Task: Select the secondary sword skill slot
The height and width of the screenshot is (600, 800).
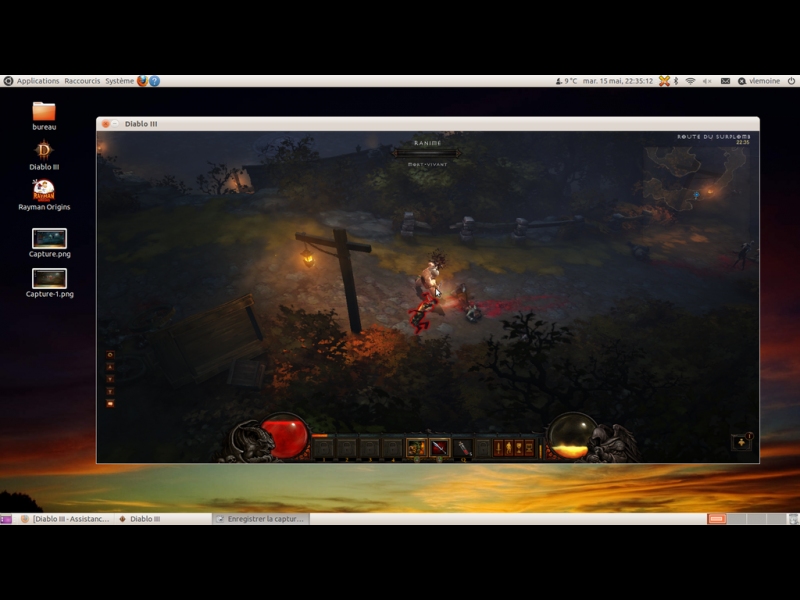Action: pyautogui.click(x=439, y=448)
